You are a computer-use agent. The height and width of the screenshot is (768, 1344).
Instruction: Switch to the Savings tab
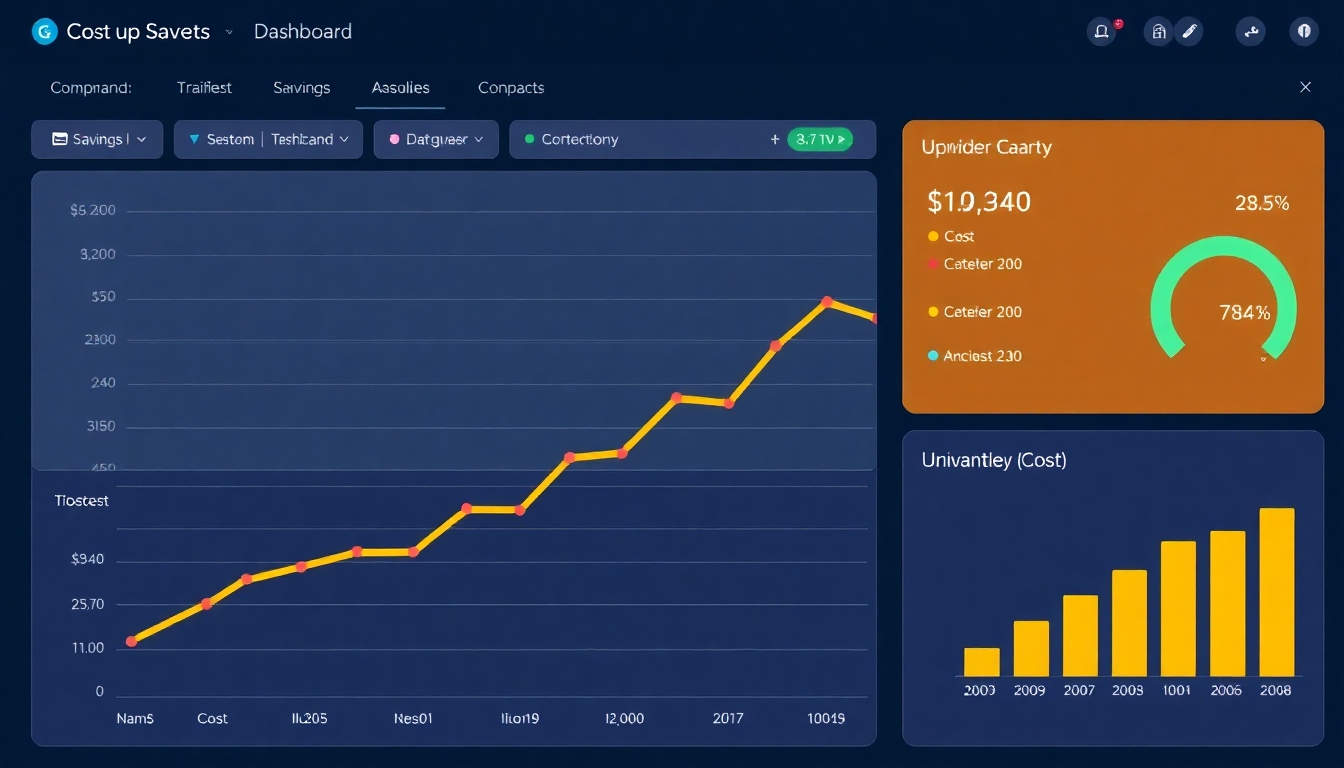click(x=301, y=88)
